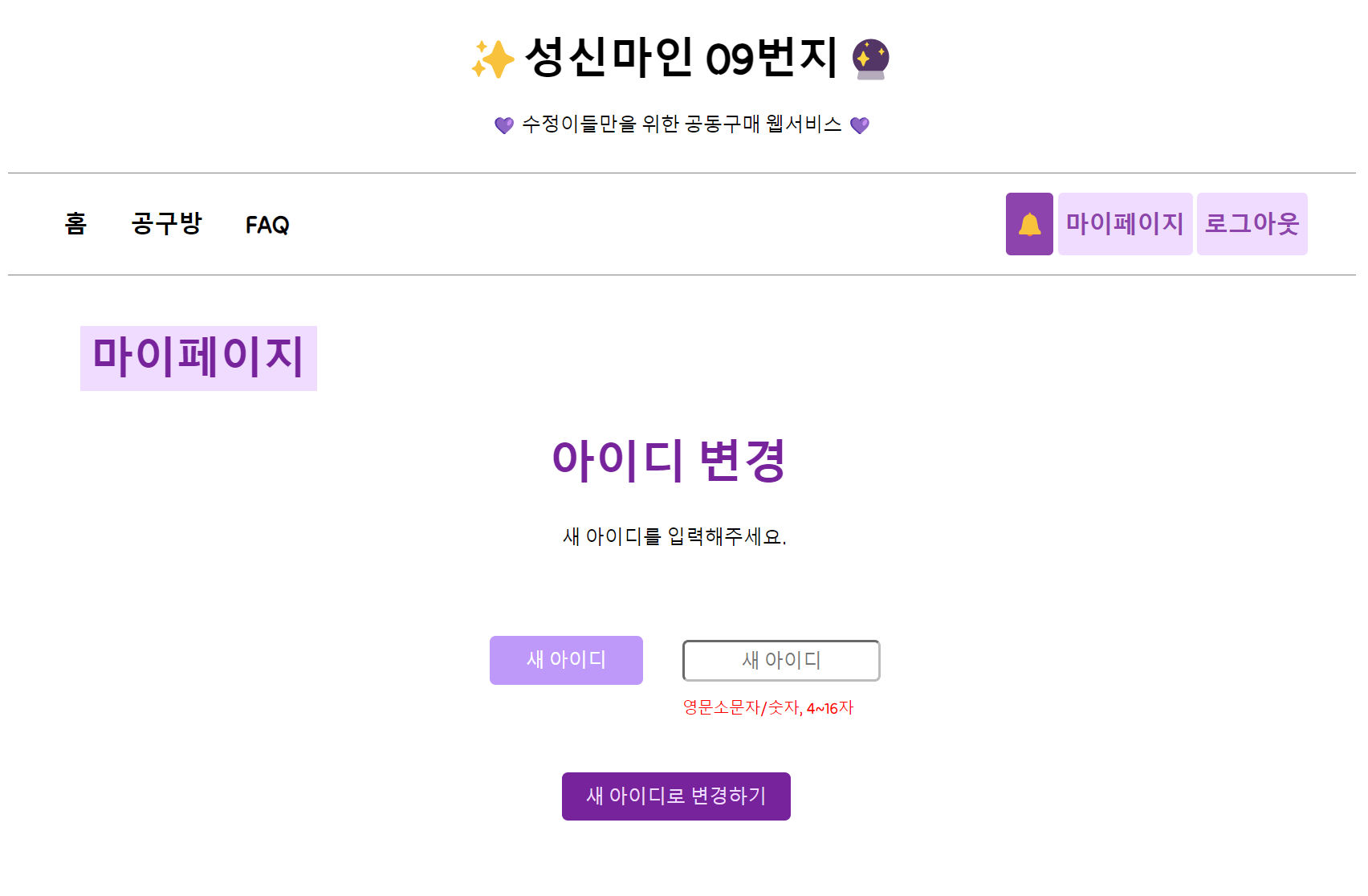
Task: Click the purple 새 아이디 label button
Action: coord(566,660)
